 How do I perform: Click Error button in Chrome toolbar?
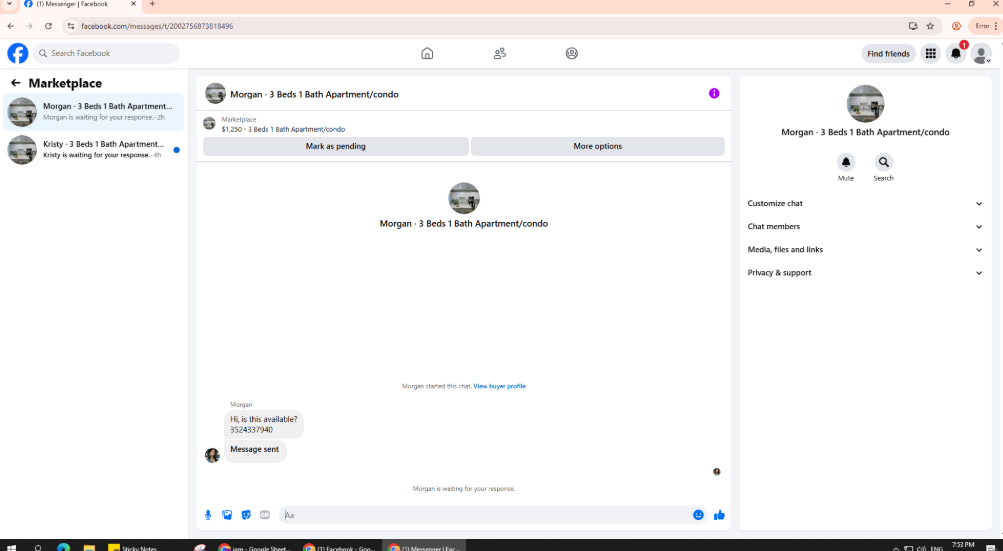pos(984,26)
